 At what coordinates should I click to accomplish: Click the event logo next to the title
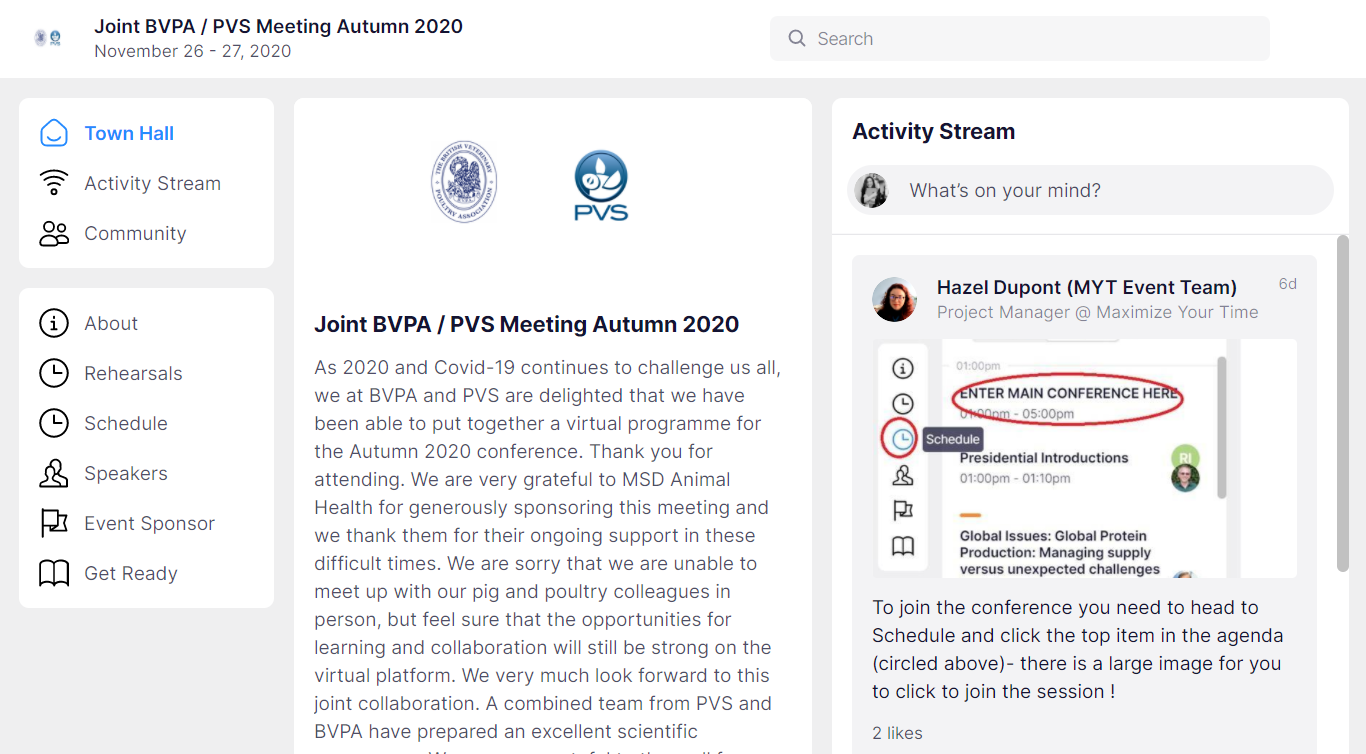[47, 38]
